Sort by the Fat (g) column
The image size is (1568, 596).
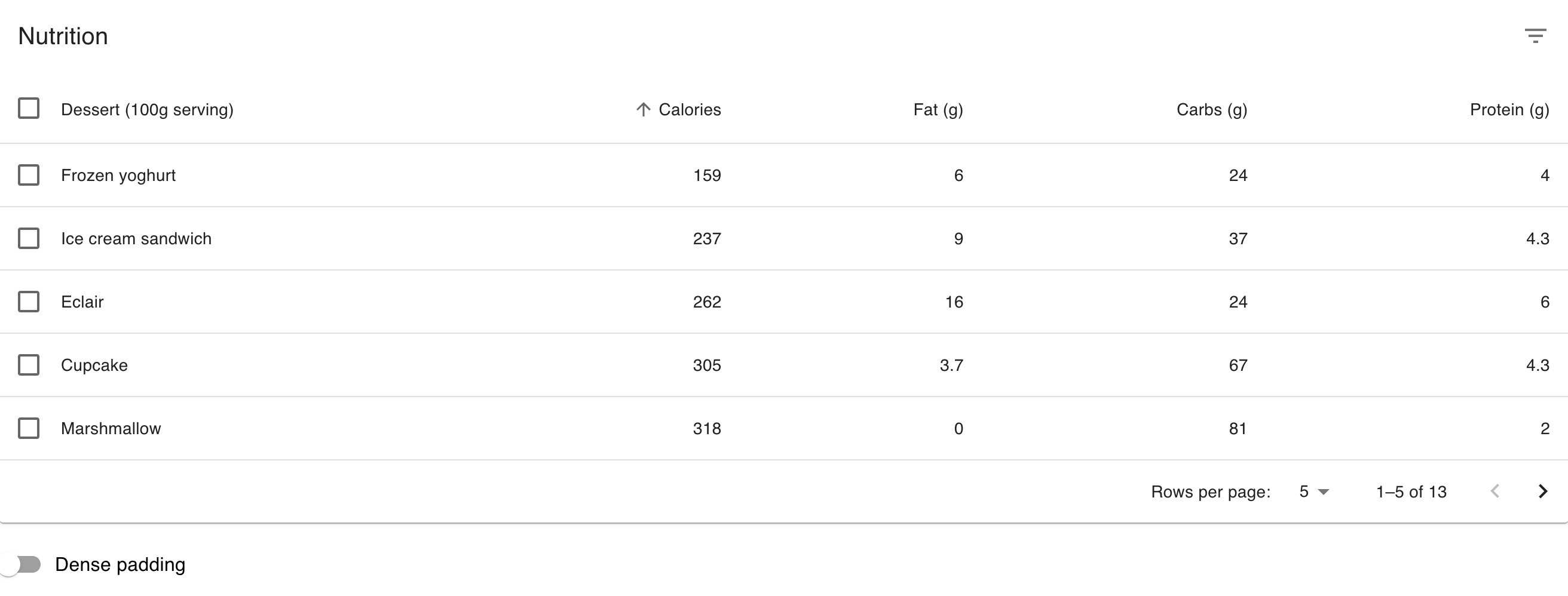click(938, 109)
